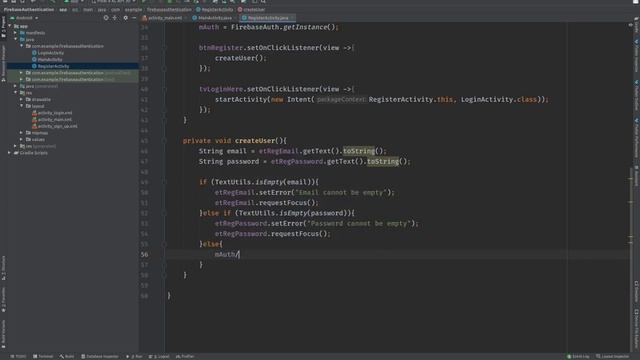This screenshot has width=640, height=360.
Task: Open Project panel settings gear
Action: click(x=125, y=18)
